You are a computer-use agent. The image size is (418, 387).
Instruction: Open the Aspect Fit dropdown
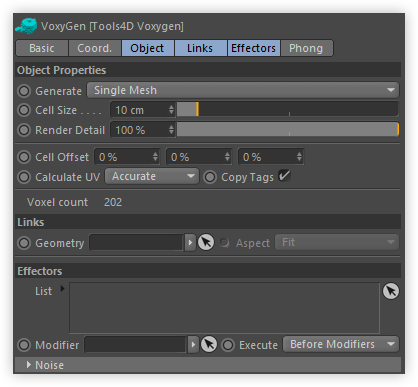pos(337,242)
